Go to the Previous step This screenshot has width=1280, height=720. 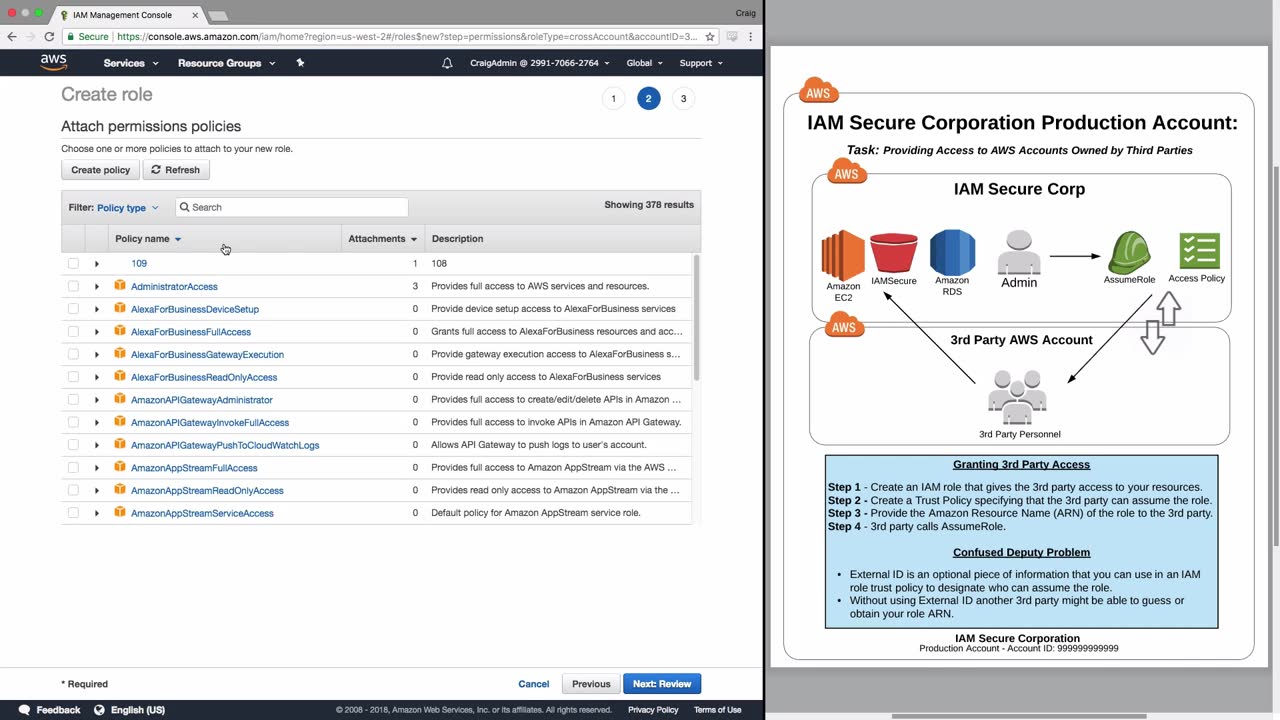point(591,684)
